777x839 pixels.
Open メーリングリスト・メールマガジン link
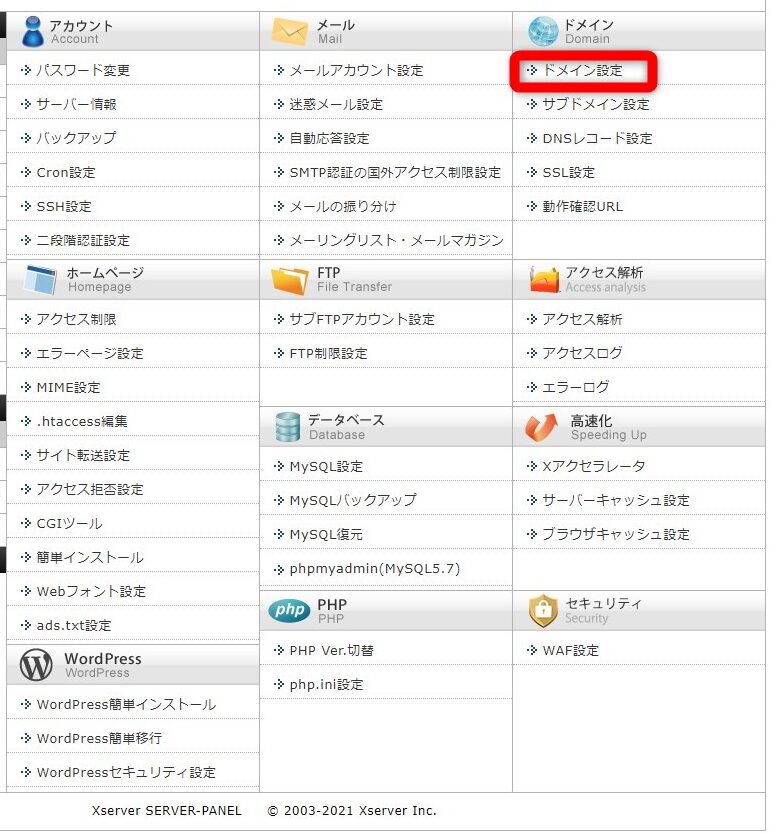(x=397, y=240)
